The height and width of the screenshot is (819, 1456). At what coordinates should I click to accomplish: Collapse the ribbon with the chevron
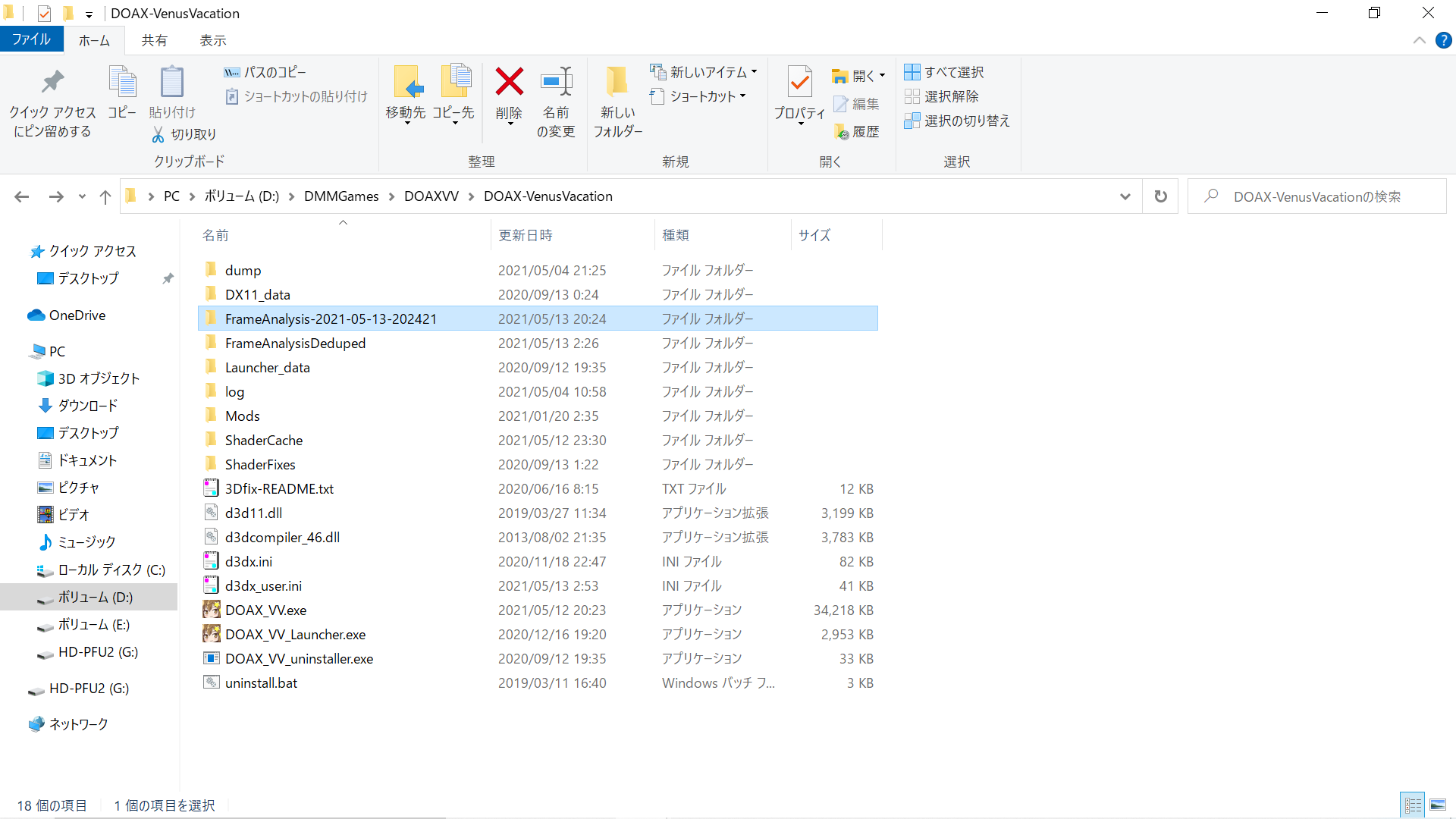point(1420,41)
